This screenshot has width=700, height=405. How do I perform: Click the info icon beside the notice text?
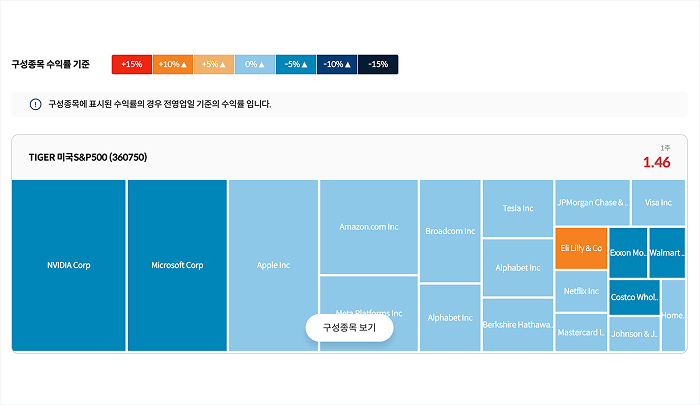pos(35,104)
